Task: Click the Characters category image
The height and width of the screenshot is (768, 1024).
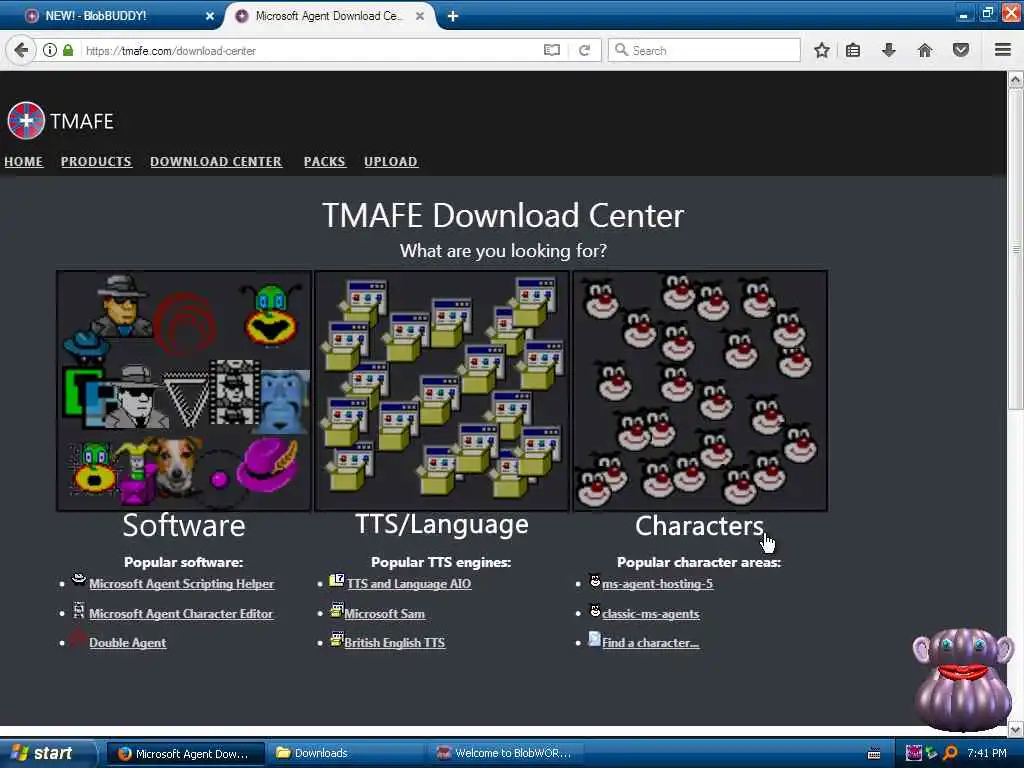Action: (700, 391)
